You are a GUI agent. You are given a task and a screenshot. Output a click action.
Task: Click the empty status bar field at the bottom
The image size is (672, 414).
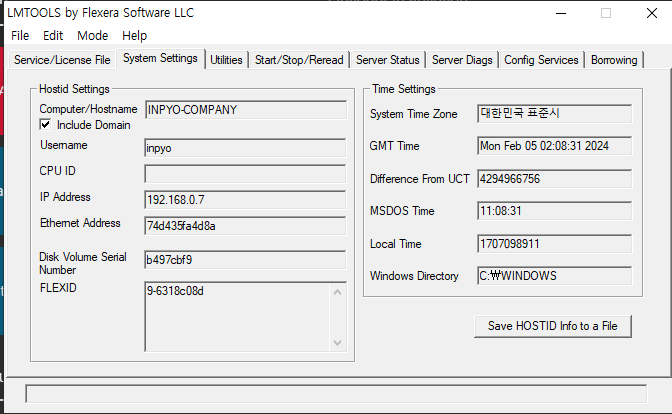tap(336, 394)
